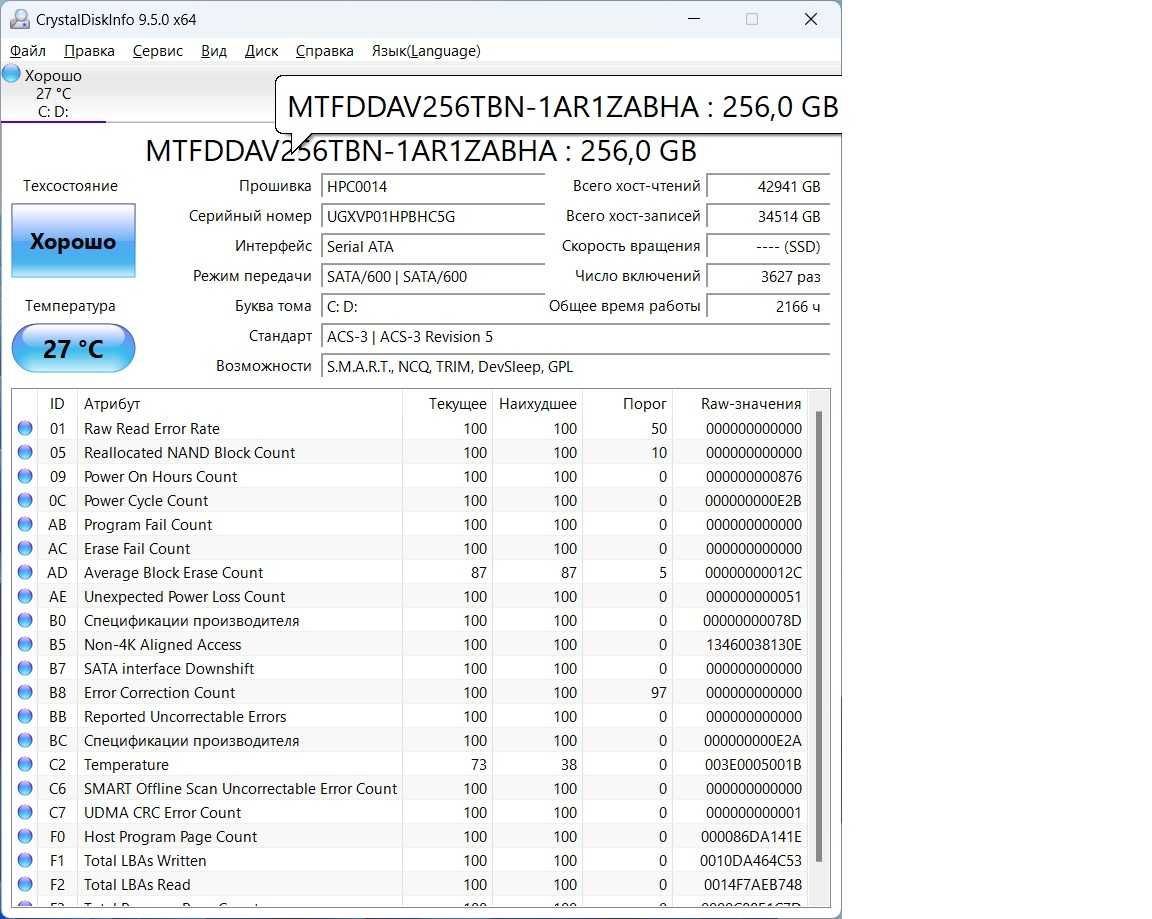Click the power-on count value 3627 раз
Screen dimensions: 1152x919
768,277
